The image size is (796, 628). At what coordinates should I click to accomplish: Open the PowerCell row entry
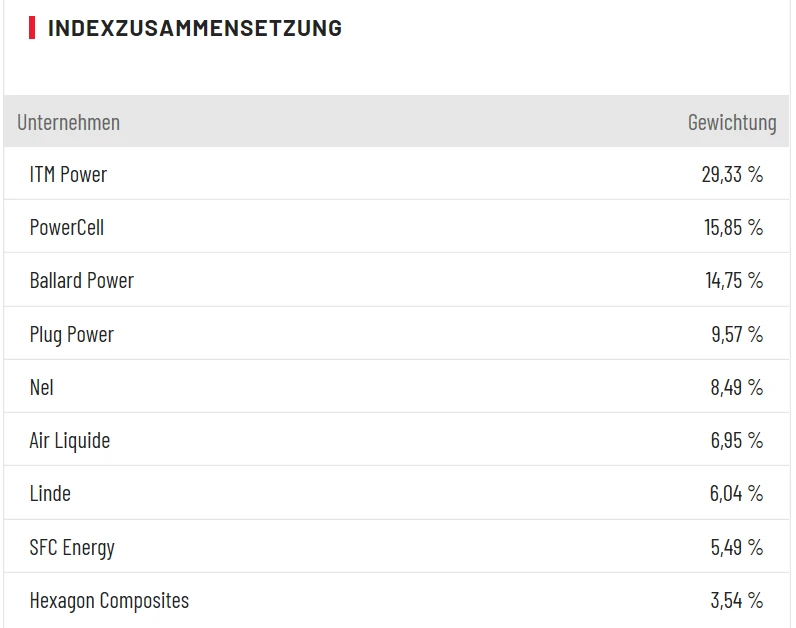[x=67, y=227]
